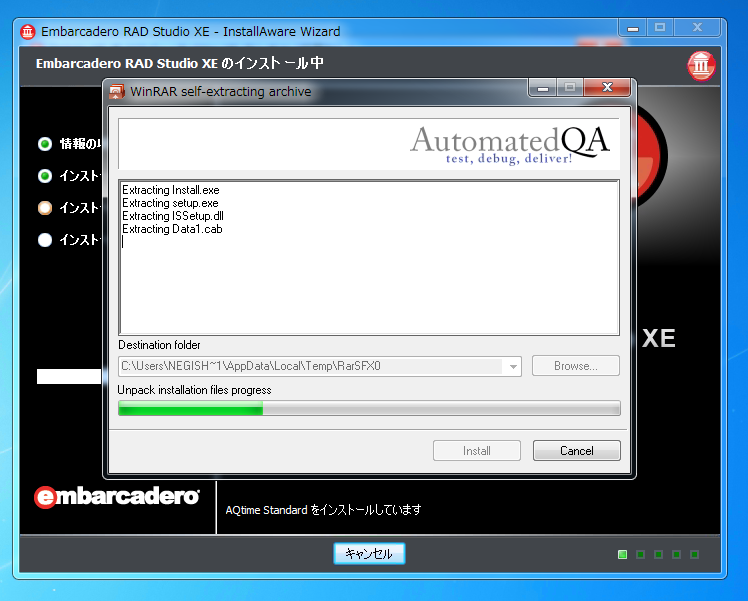
Task: Click 'Extracting Data1.cab' log line
Action: coord(172,229)
